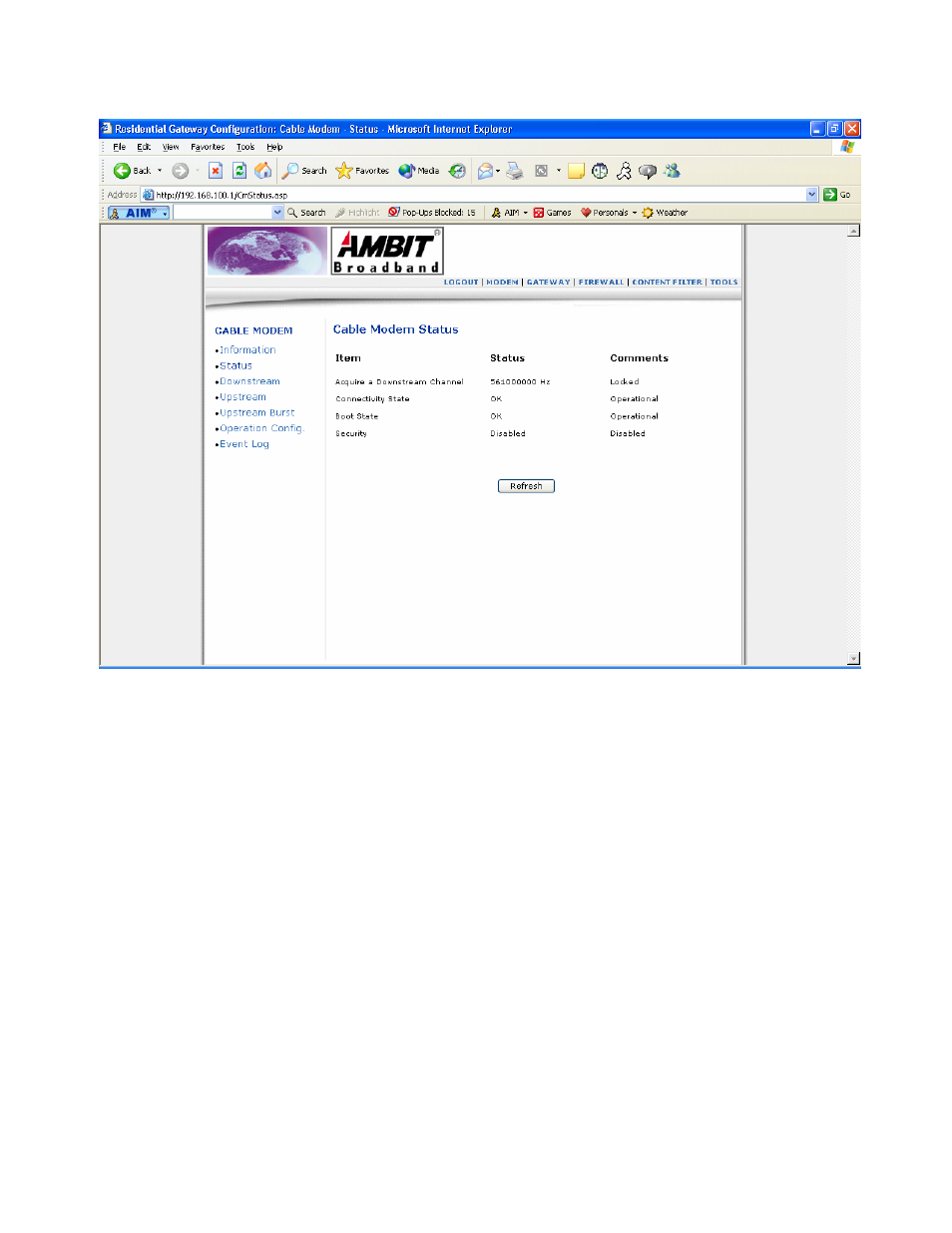The width and height of the screenshot is (952, 1233).
Task: Open the Media panel icon
Action: tap(418, 171)
